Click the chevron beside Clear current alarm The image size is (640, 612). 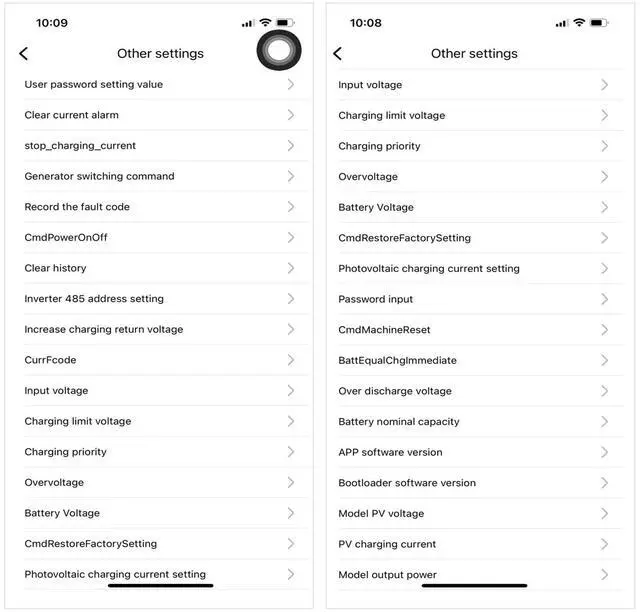tap(291, 115)
